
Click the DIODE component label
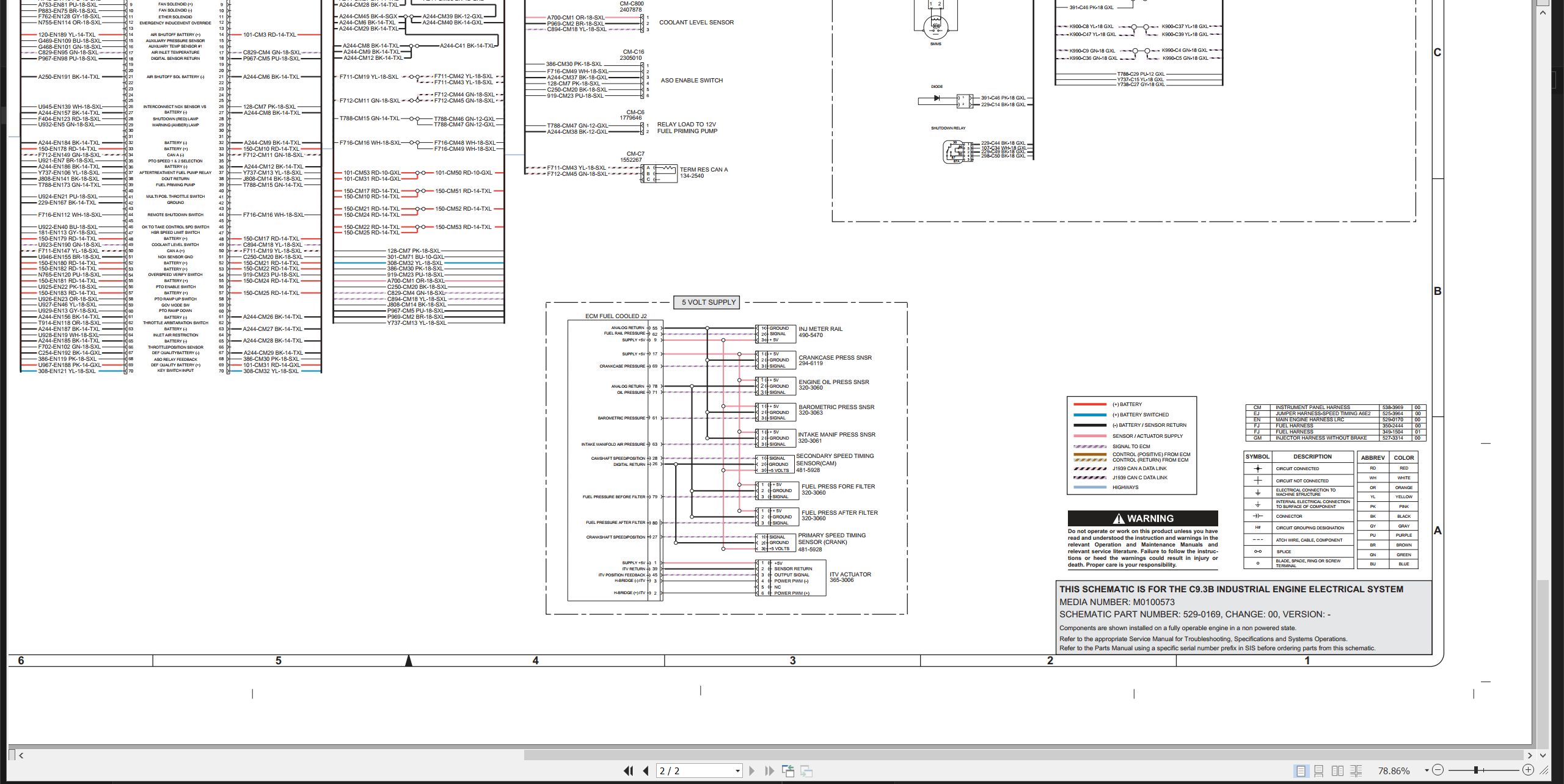coord(937,87)
